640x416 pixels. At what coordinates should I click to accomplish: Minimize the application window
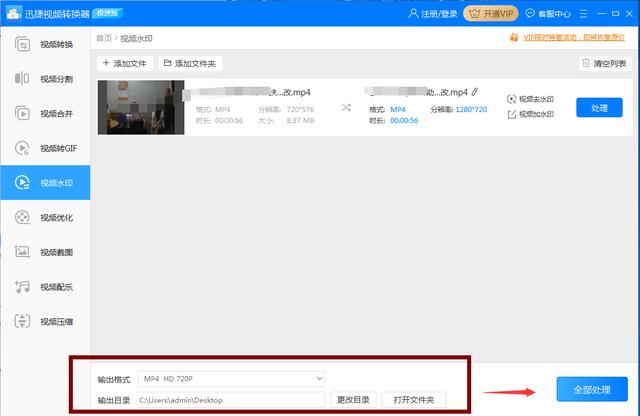(x=602, y=14)
